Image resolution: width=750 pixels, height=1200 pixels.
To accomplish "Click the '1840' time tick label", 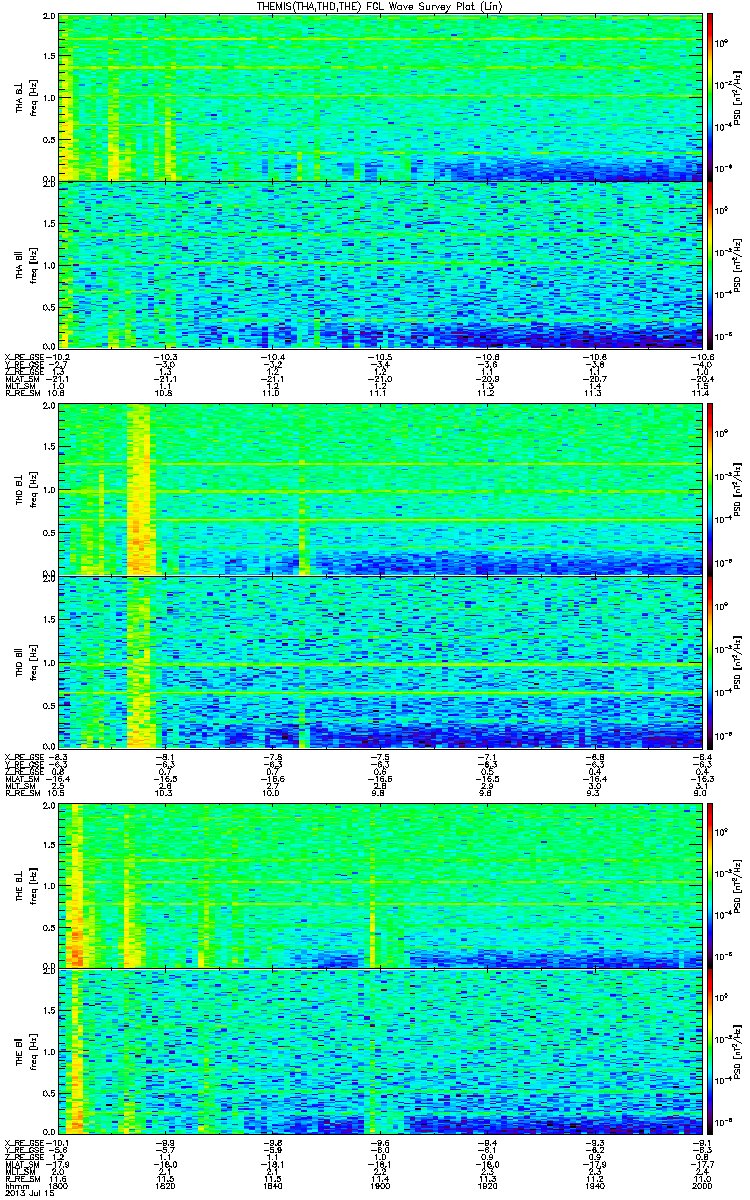I will (273, 1185).
